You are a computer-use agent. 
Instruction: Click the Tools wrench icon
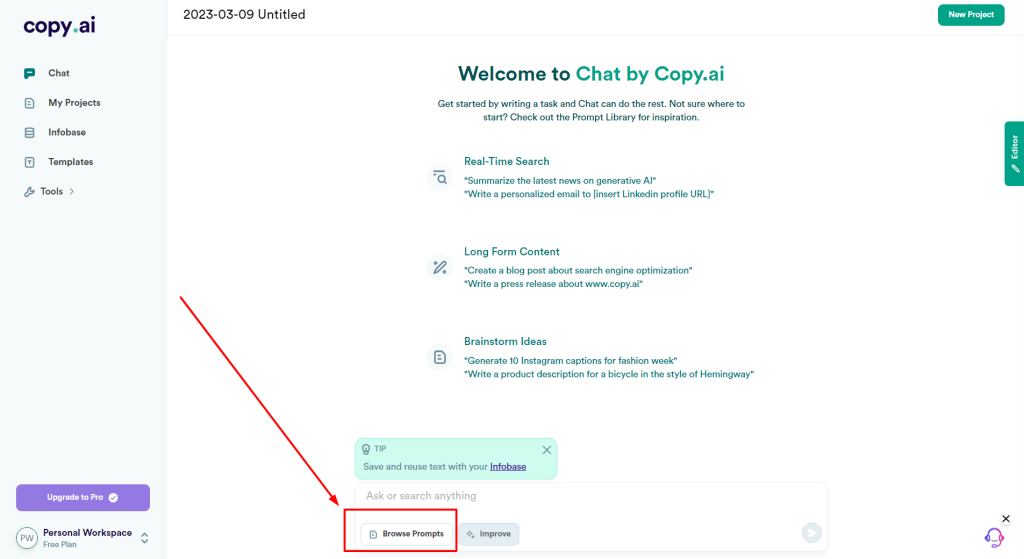point(29,192)
